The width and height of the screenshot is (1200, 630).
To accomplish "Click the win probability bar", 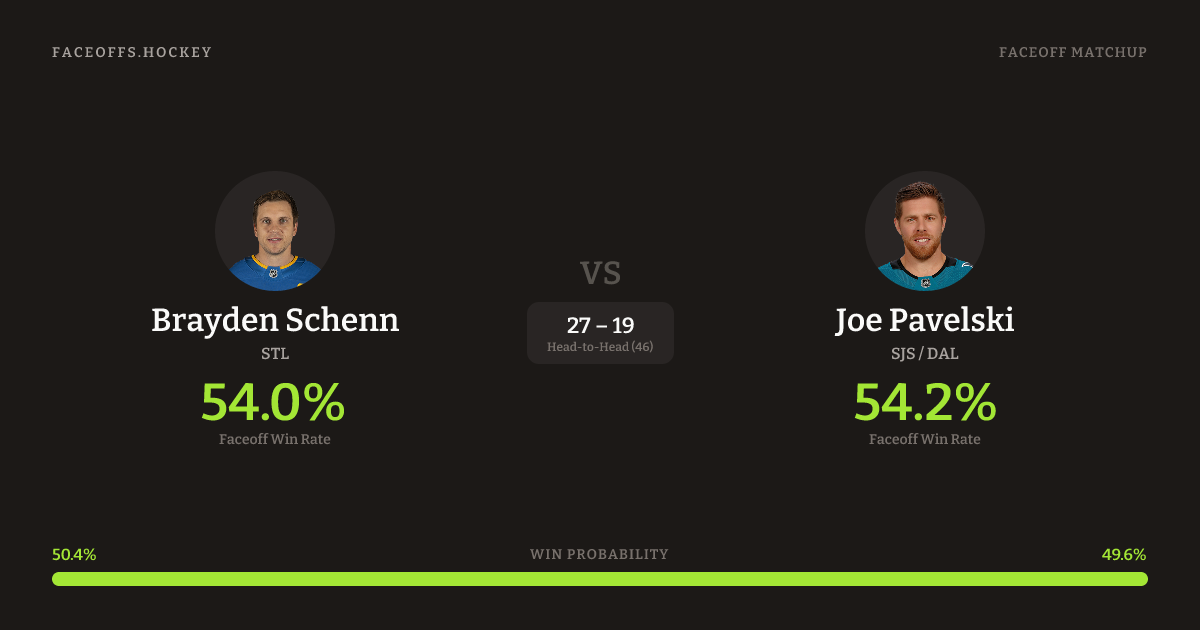I will [600, 579].
